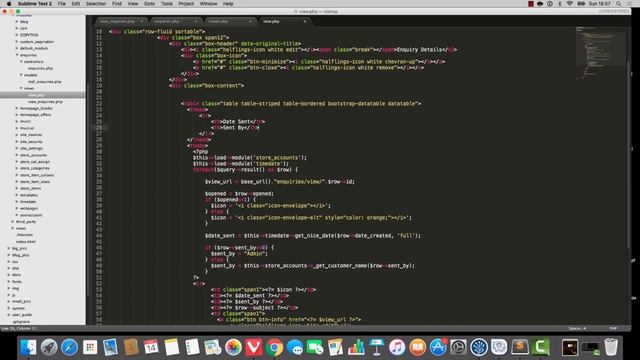Launch Safari from the dock
This screenshot has width=640, height=360.
click(x=69, y=347)
